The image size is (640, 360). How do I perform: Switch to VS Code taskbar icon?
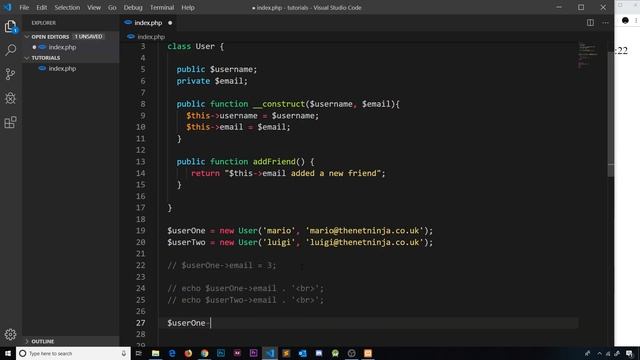pos(270,353)
